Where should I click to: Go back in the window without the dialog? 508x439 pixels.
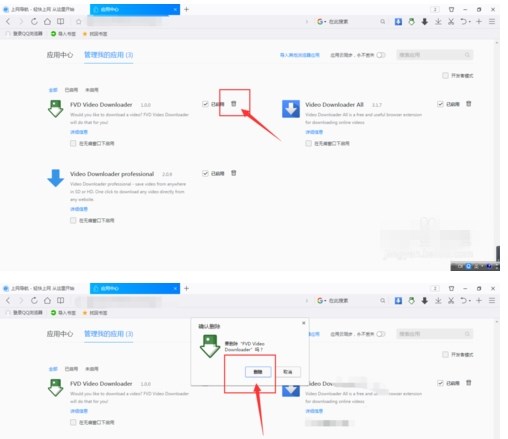click(x=8, y=22)
